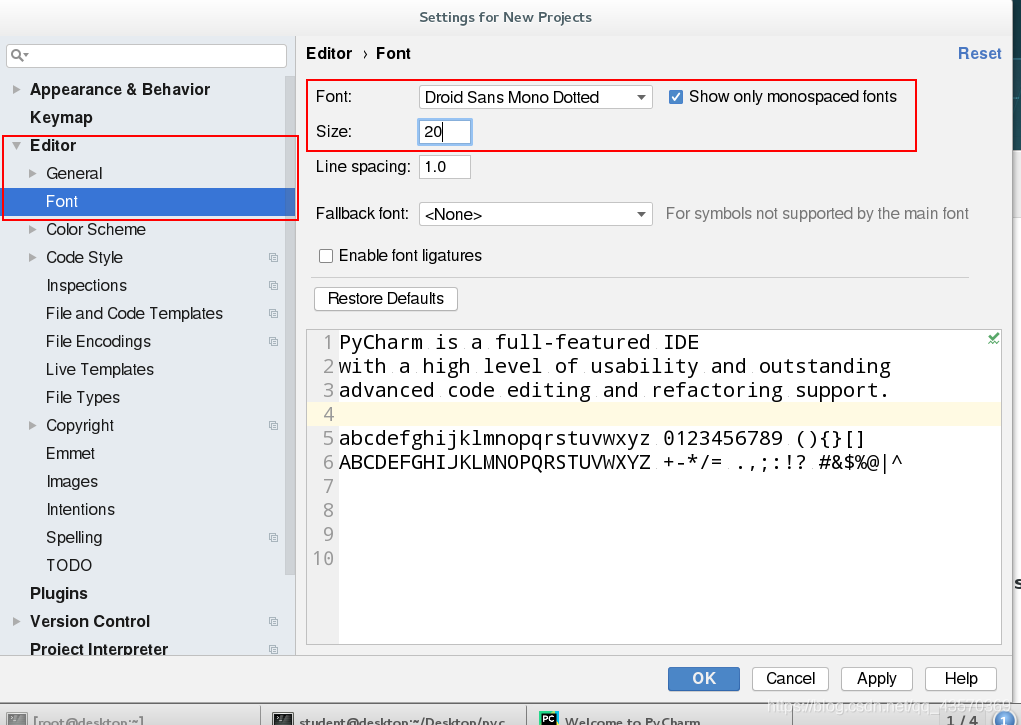The image size is (1021, 725).
Task: Expand the General node under Editor
Action: [x=33, y=173]
